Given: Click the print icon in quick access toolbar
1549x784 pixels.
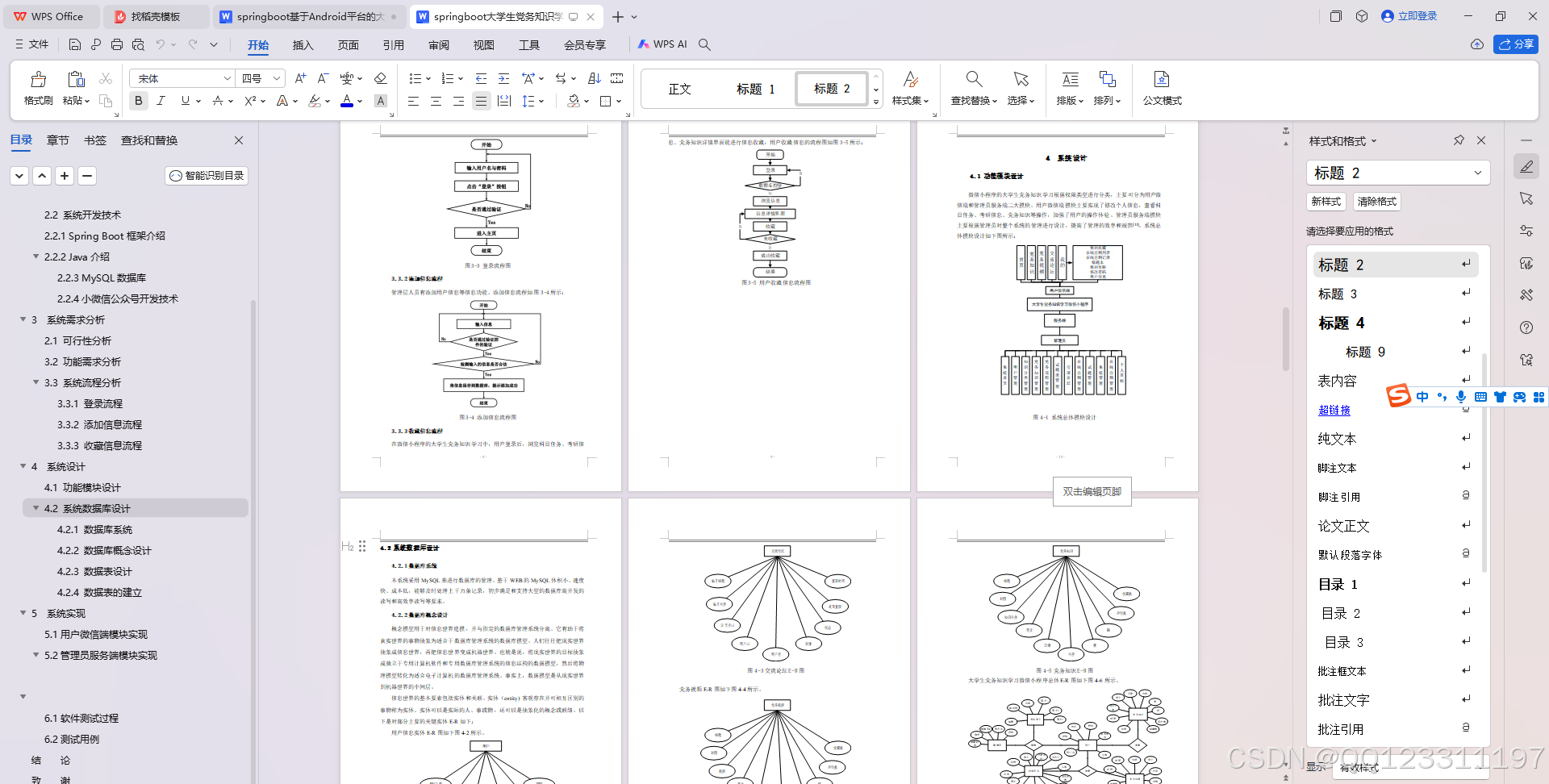Looking at the screenshot, I should (117, 44).
